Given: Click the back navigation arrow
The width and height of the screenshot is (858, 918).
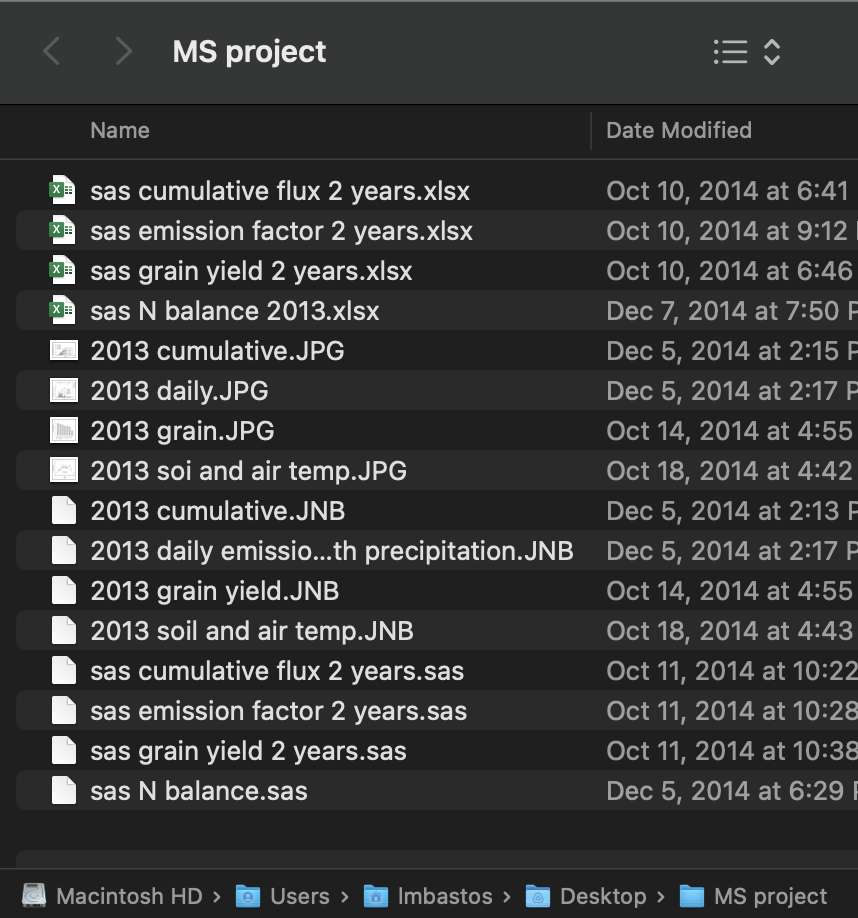Looking at the screenshot, I should (52, 52).
